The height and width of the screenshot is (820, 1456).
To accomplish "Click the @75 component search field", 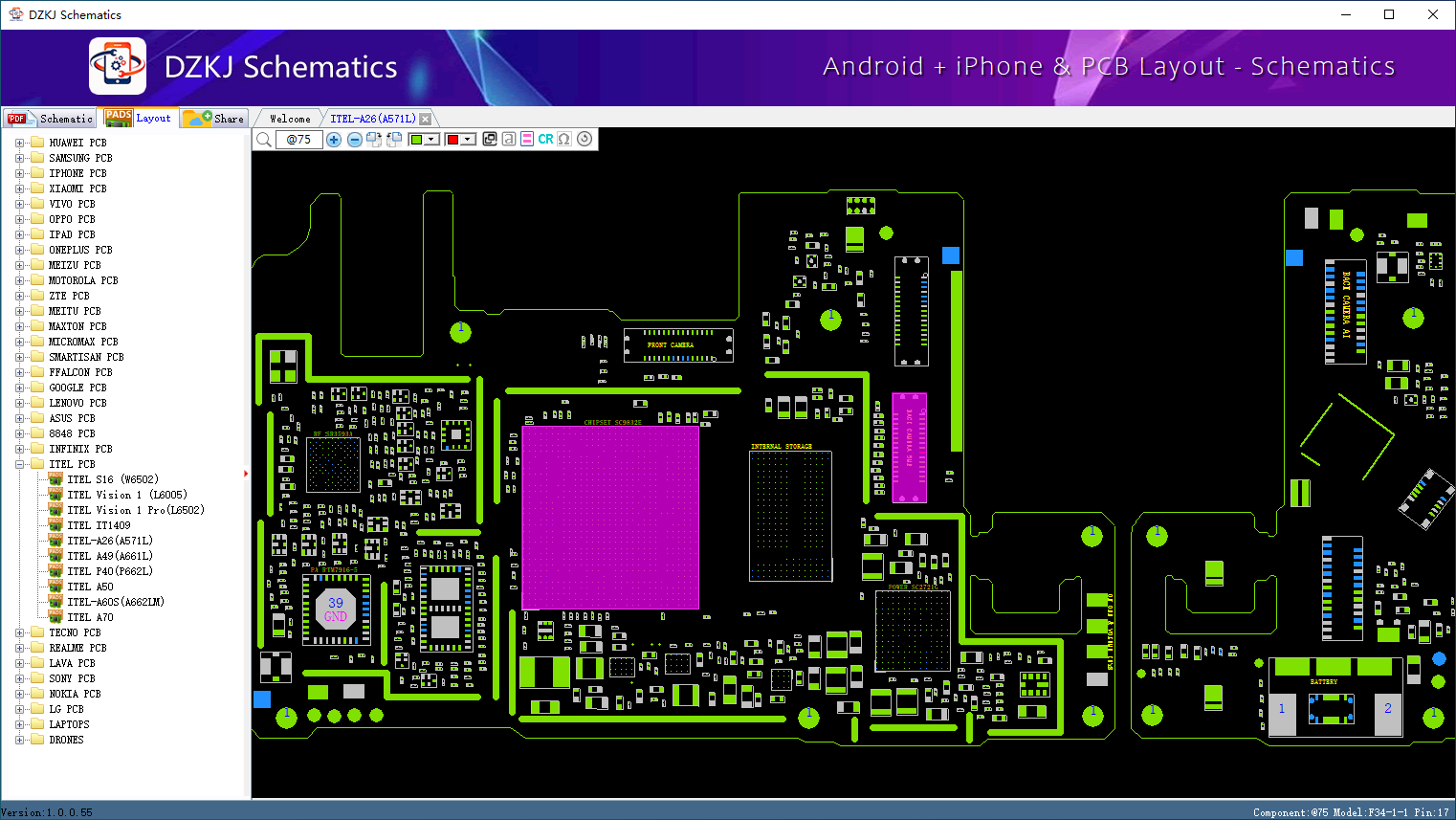I will tap(298, 140).
